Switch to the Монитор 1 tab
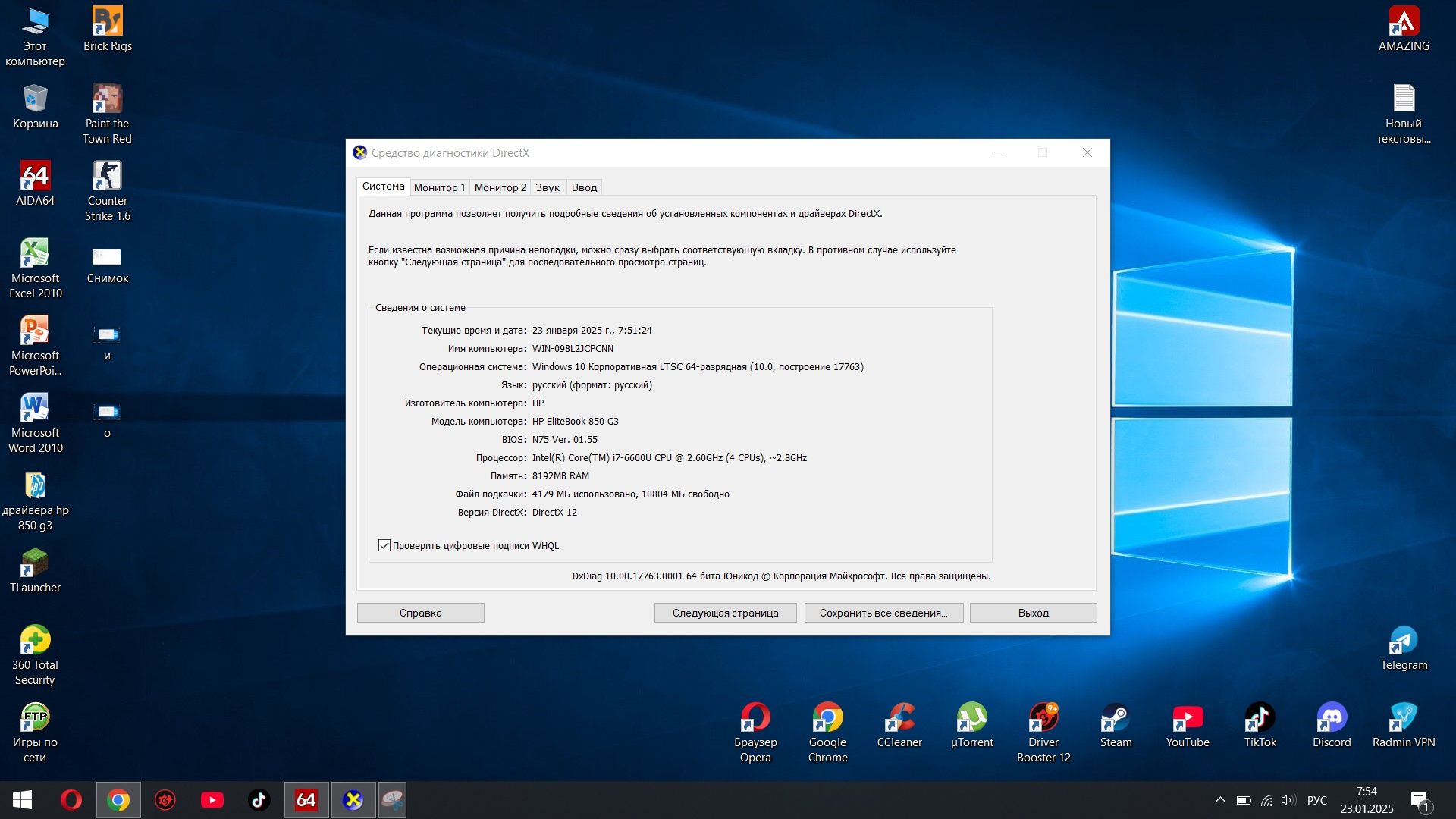1456x819 pixels. point(439,187)
